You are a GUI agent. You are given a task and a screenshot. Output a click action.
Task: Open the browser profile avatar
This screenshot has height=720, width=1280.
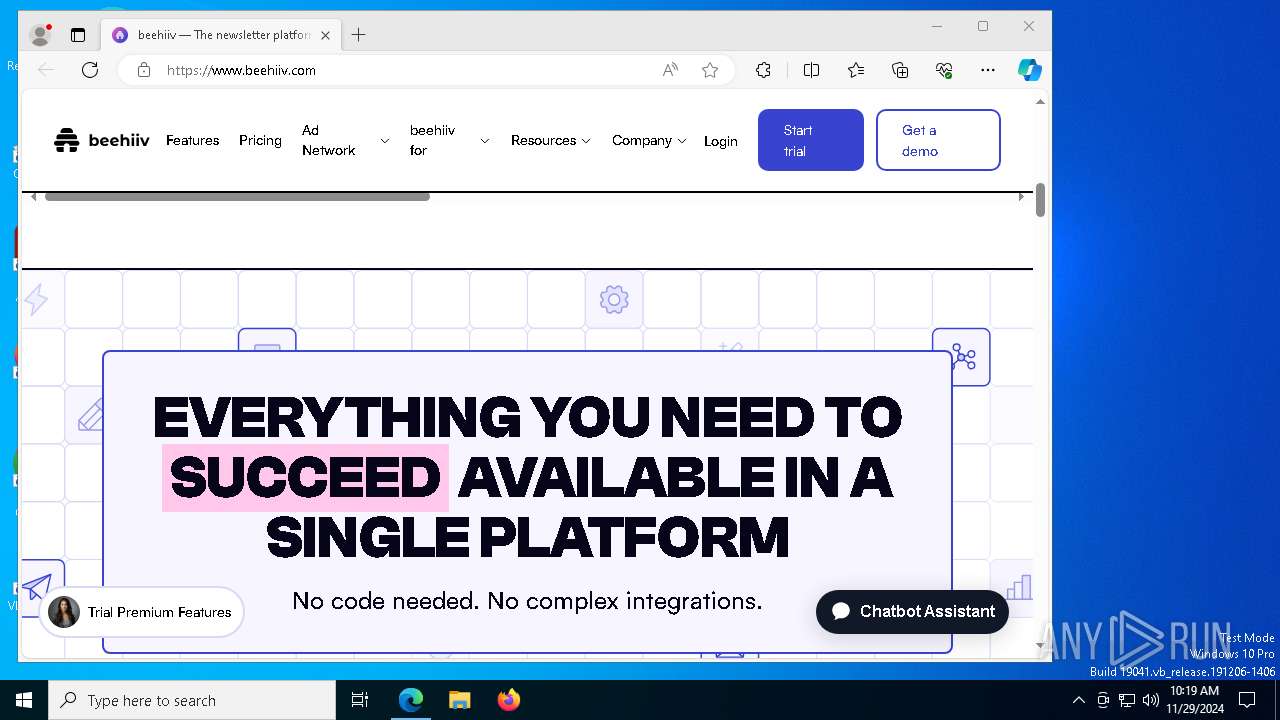tap(41, 35)
